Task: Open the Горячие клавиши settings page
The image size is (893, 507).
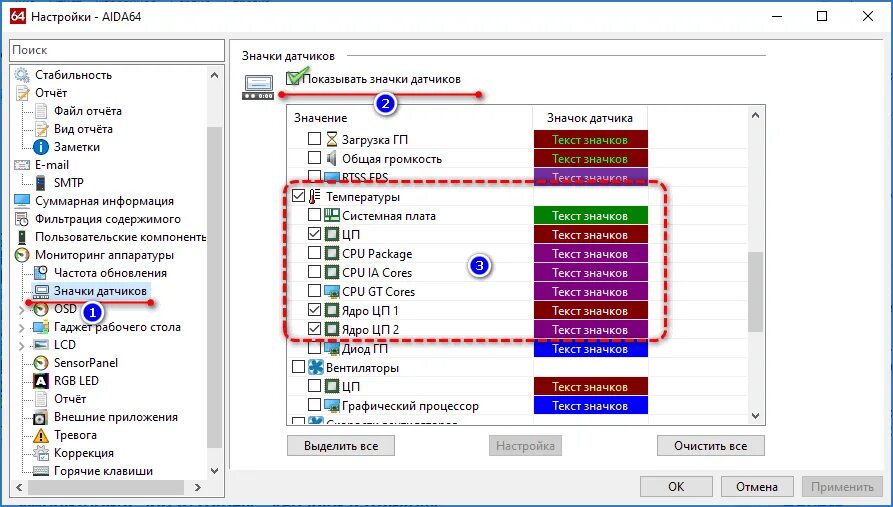Action: point(103,471)
